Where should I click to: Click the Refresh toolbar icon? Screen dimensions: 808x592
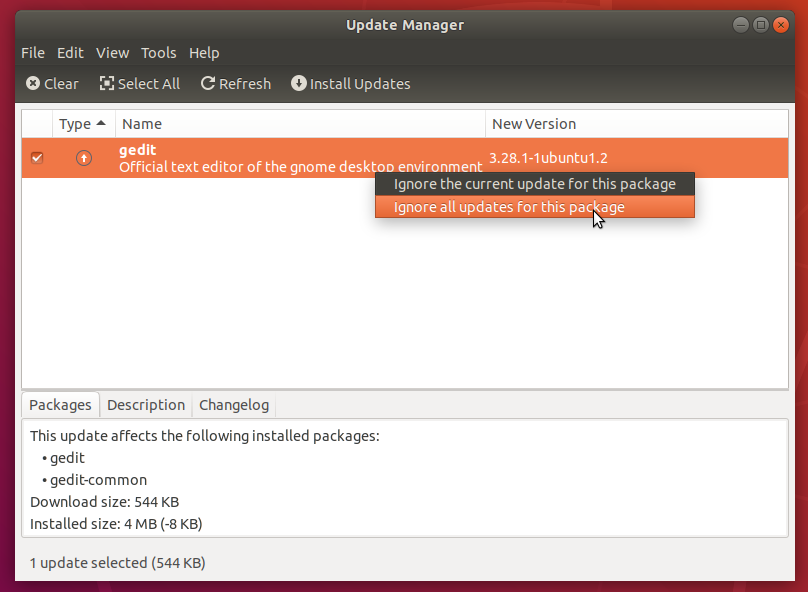click(x=206, y=84)
